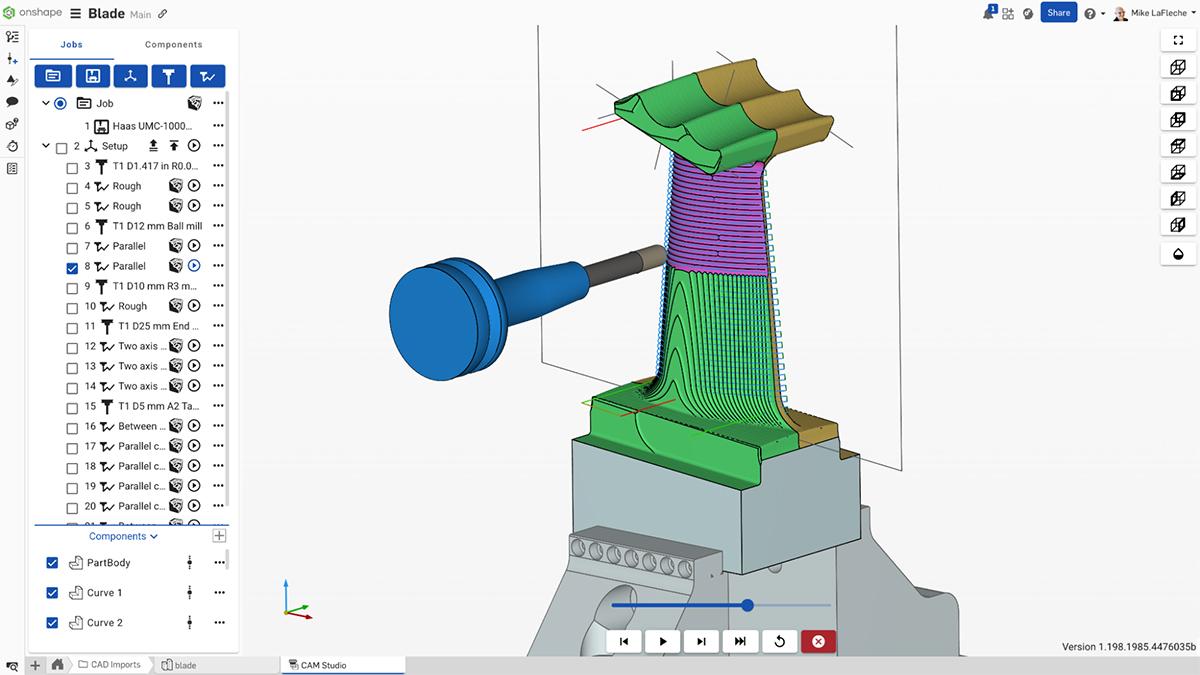Open notifications bell in the top bar
Viewport: 1200px width, 675px height.
(991, 13)
